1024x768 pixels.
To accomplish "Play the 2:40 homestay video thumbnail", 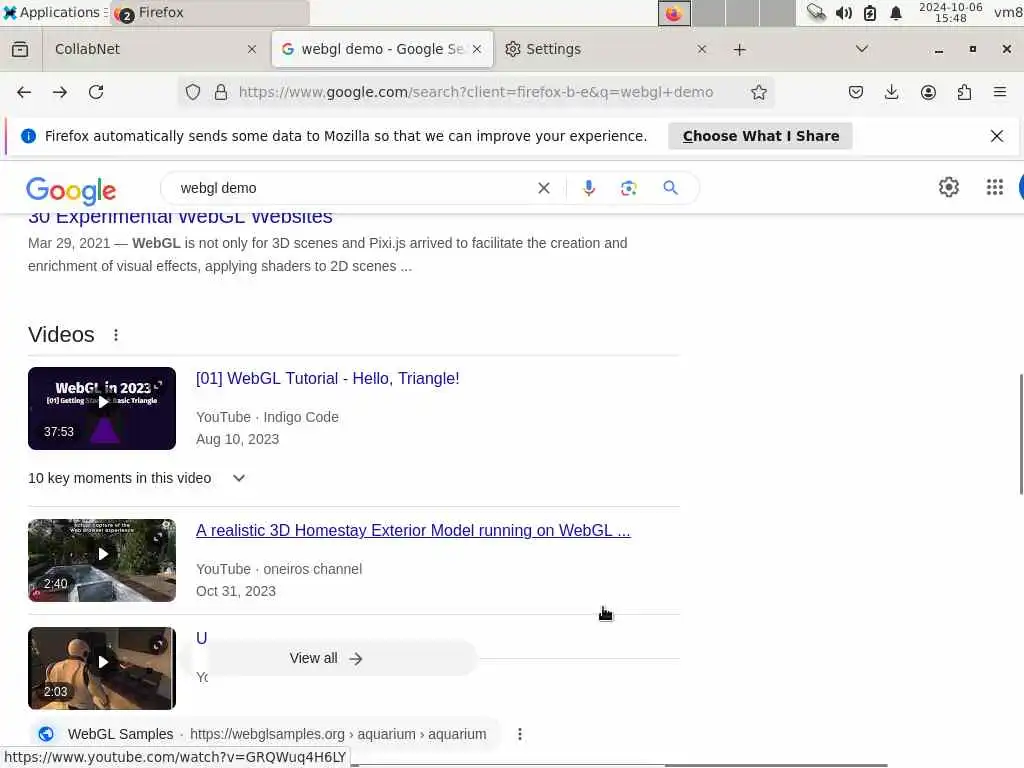I will click(102, 560).
